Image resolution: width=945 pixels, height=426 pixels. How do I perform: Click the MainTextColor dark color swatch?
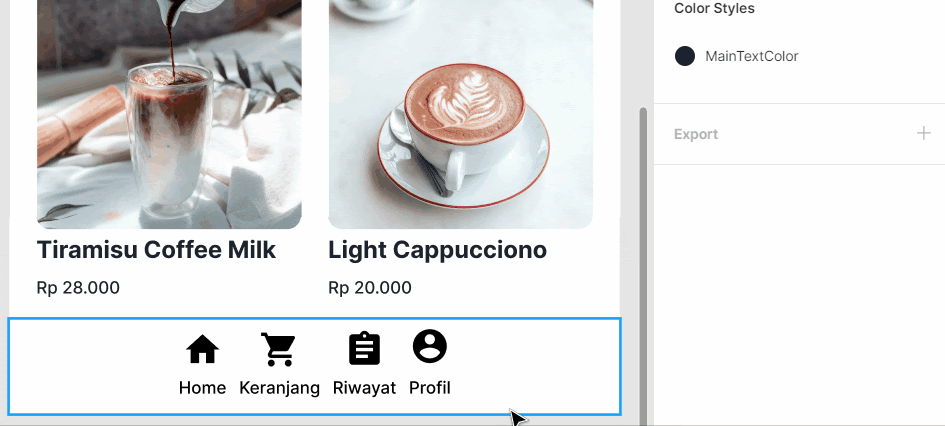(685, 56)
